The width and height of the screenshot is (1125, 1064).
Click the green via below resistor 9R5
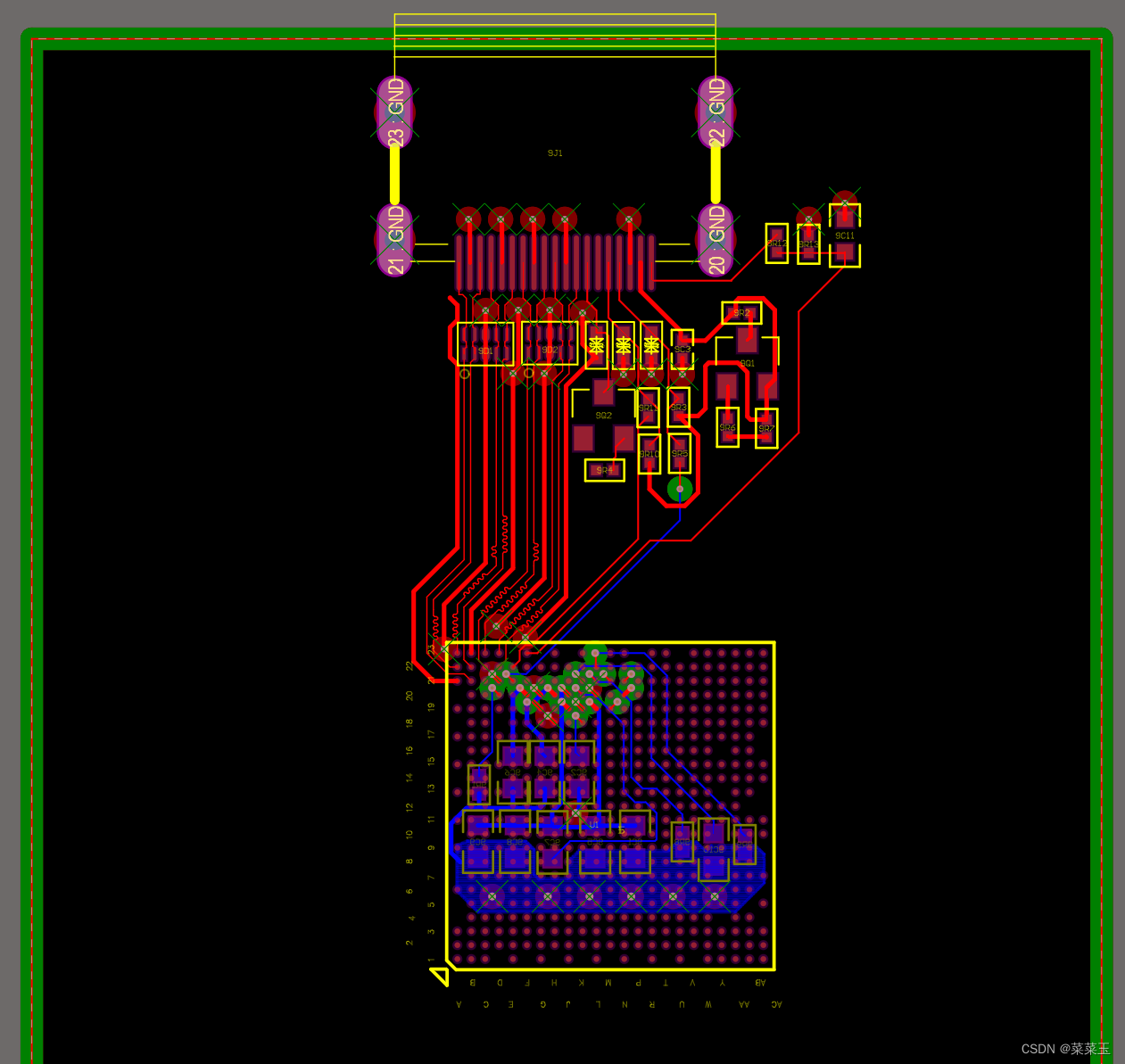pyautogui.click(x=680, y=490)
